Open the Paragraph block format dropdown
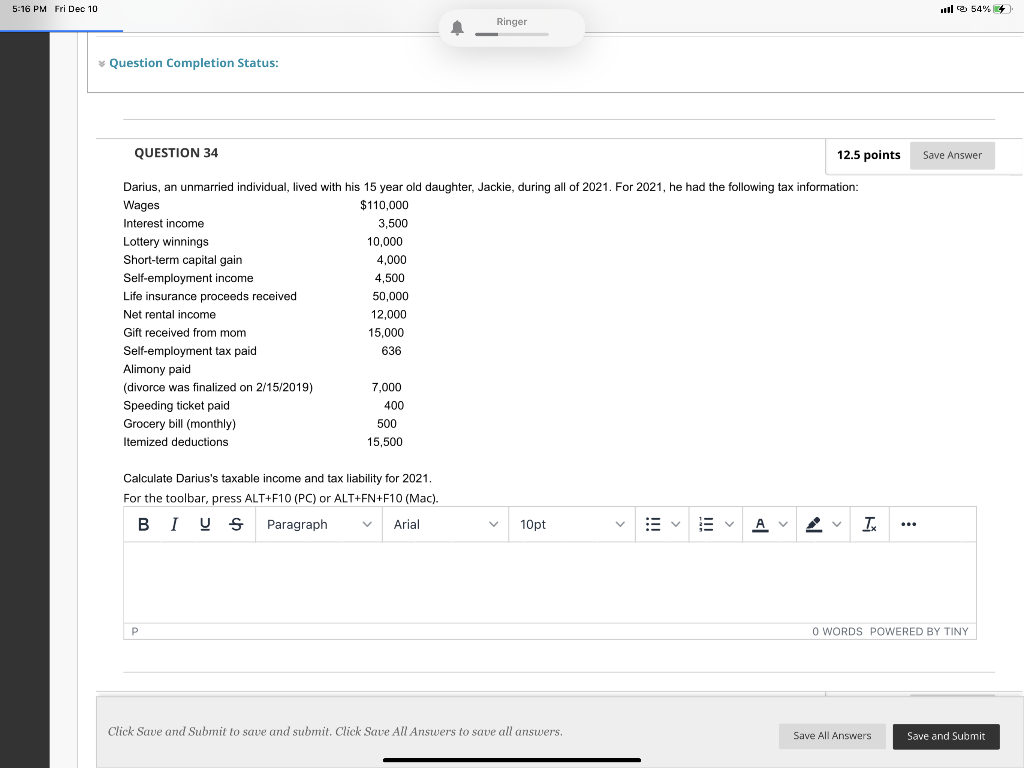This screenshot has width=1024, height=768. click(319, 524)
